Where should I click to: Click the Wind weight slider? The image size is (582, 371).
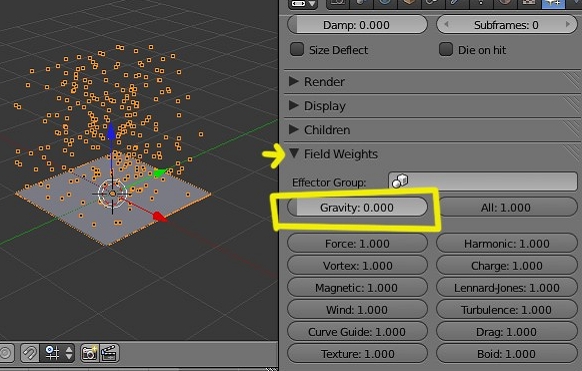(x=357, y=309)
